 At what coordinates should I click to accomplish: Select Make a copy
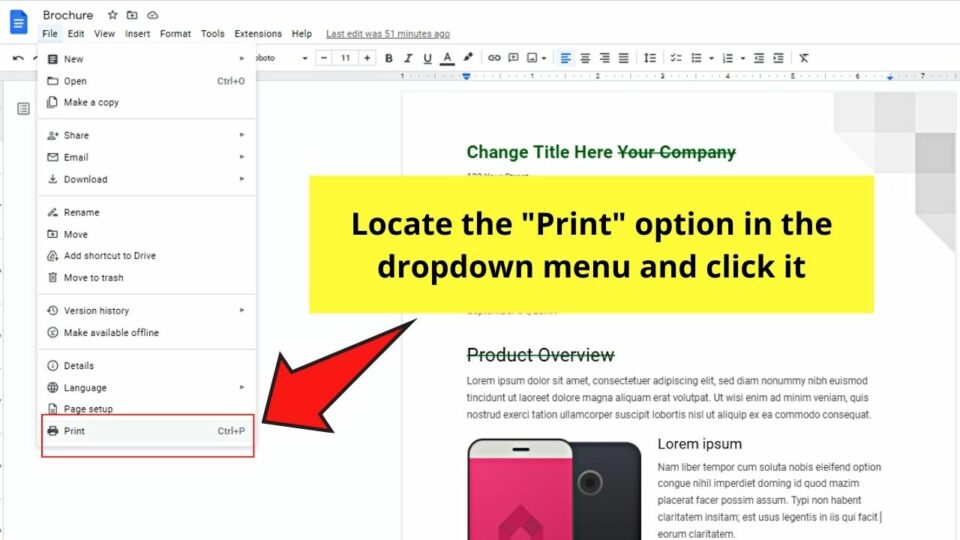(147, 102)
